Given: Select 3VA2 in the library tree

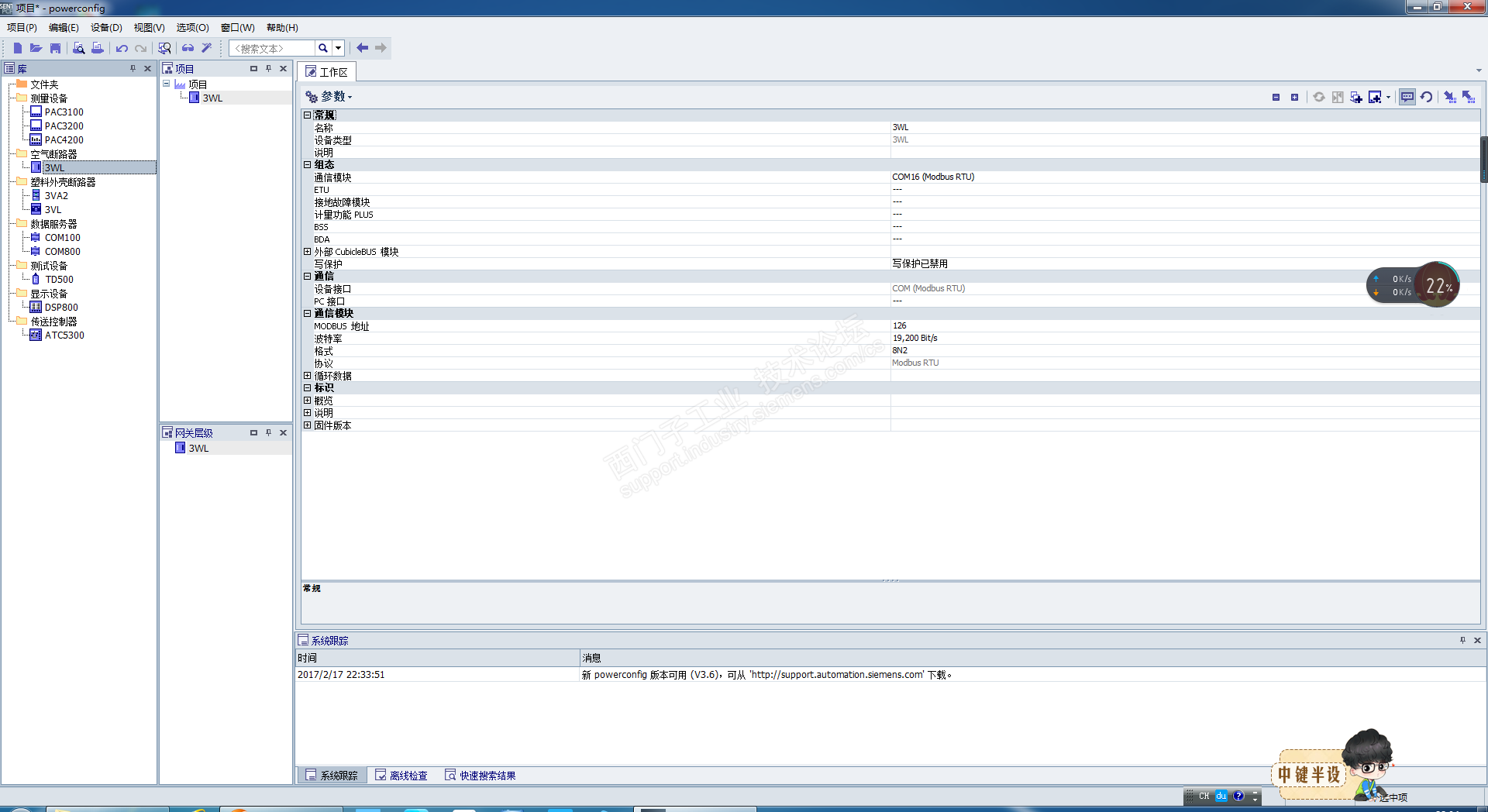Looking at the screenshot, I should [56, 196].
